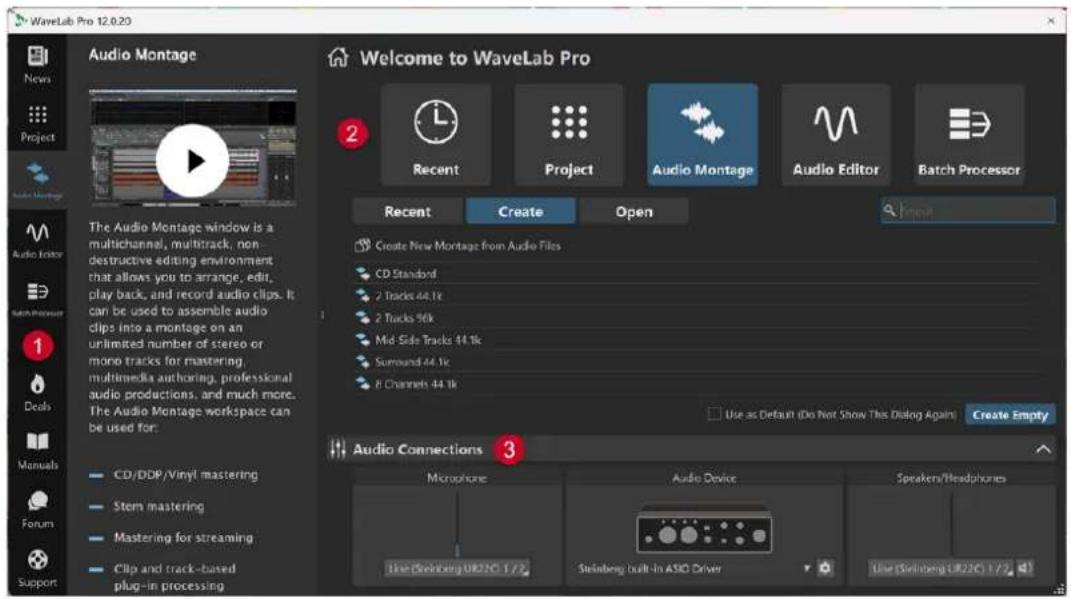Viewport: 1071px width, 599px height.
Task: Click the audio interface device image
Action: (704, 530)
